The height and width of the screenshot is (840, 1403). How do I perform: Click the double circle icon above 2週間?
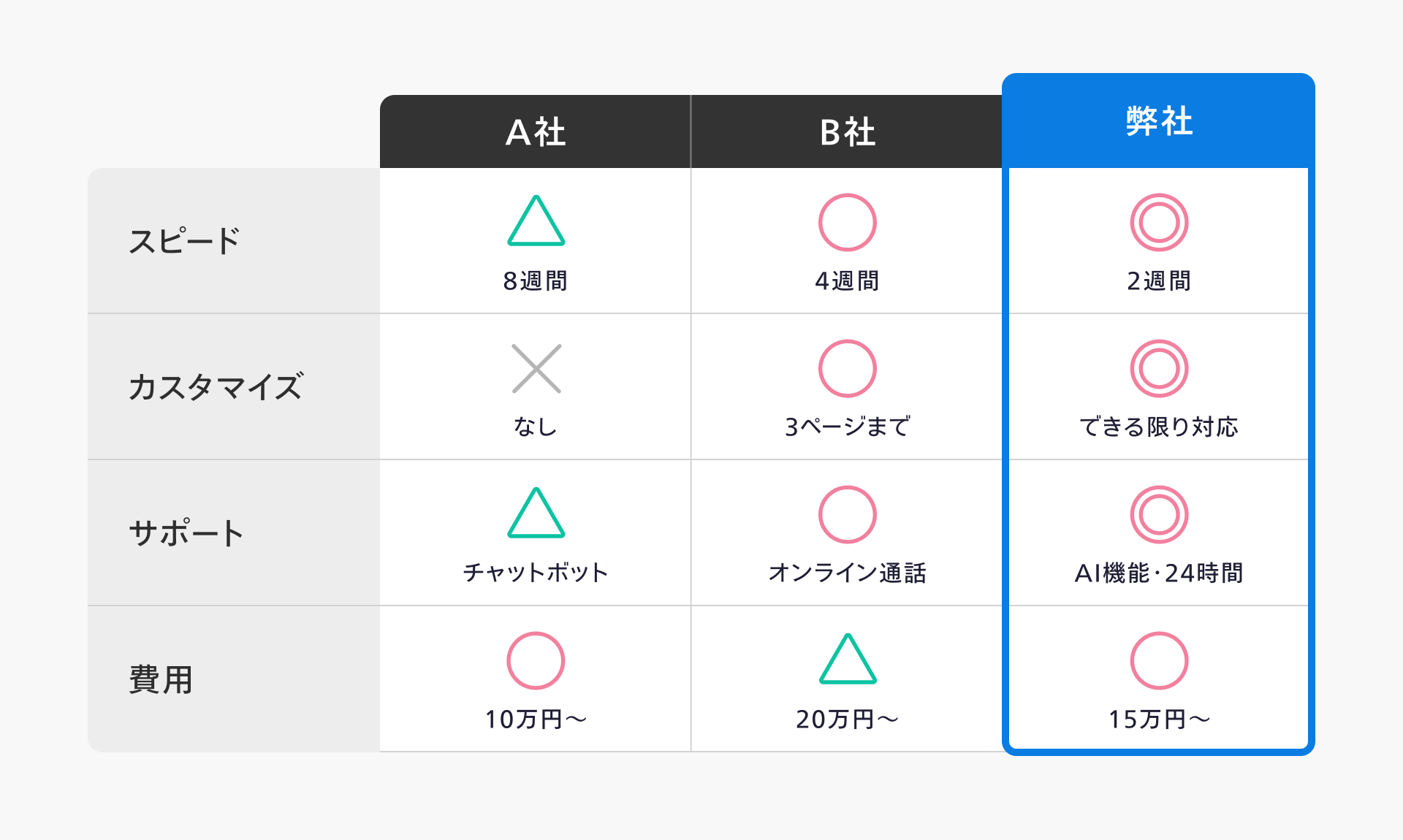(1159, 222)
